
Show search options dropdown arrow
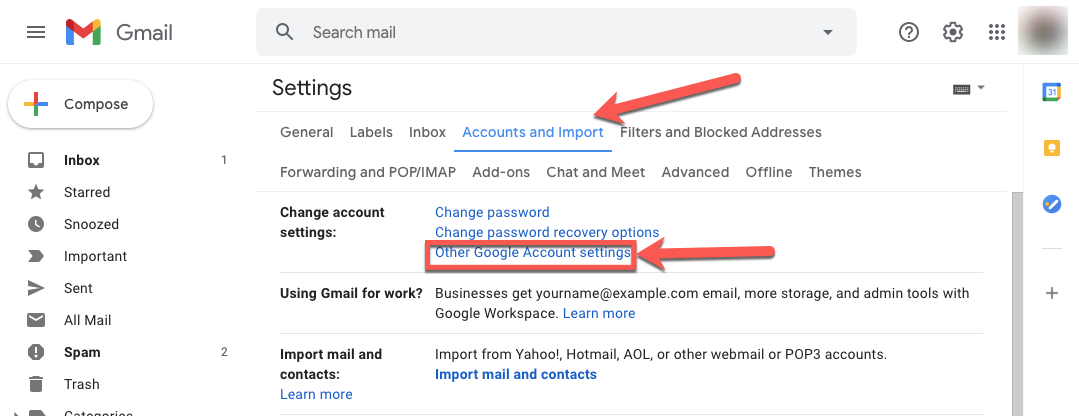828,32
